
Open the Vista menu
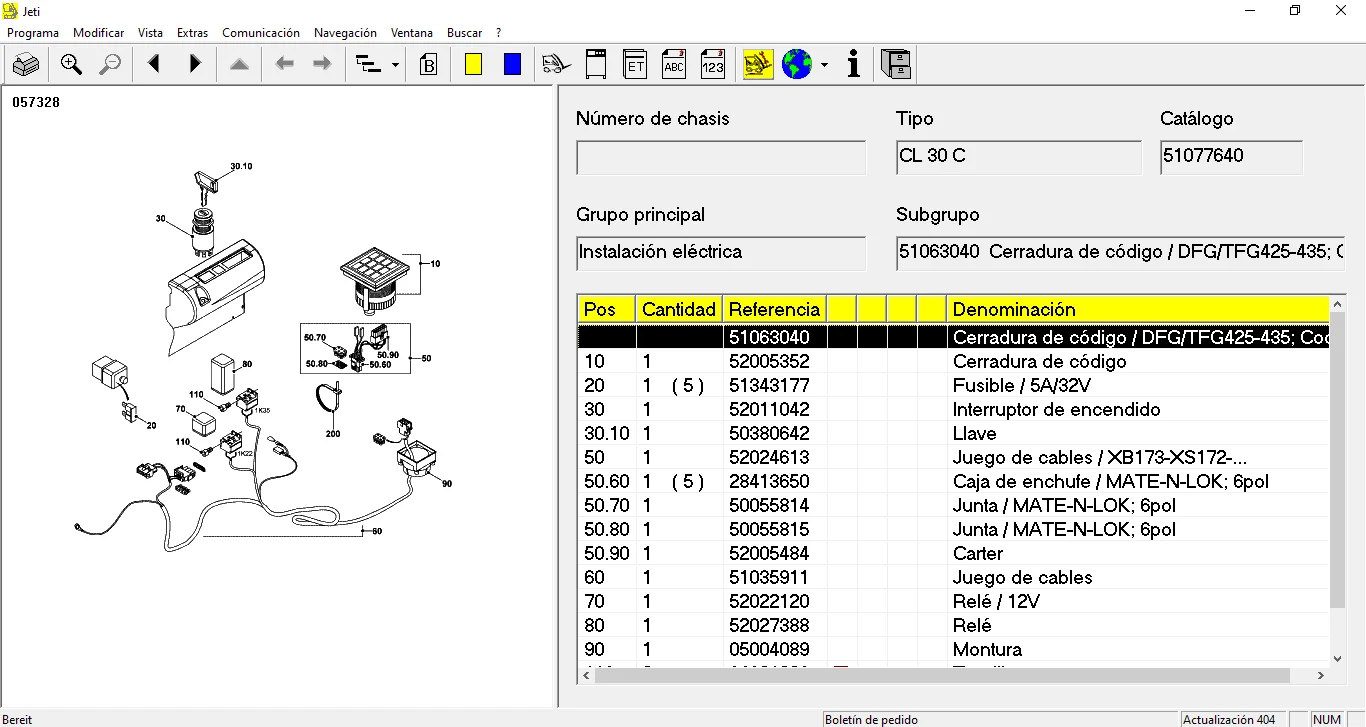point(150,33)
